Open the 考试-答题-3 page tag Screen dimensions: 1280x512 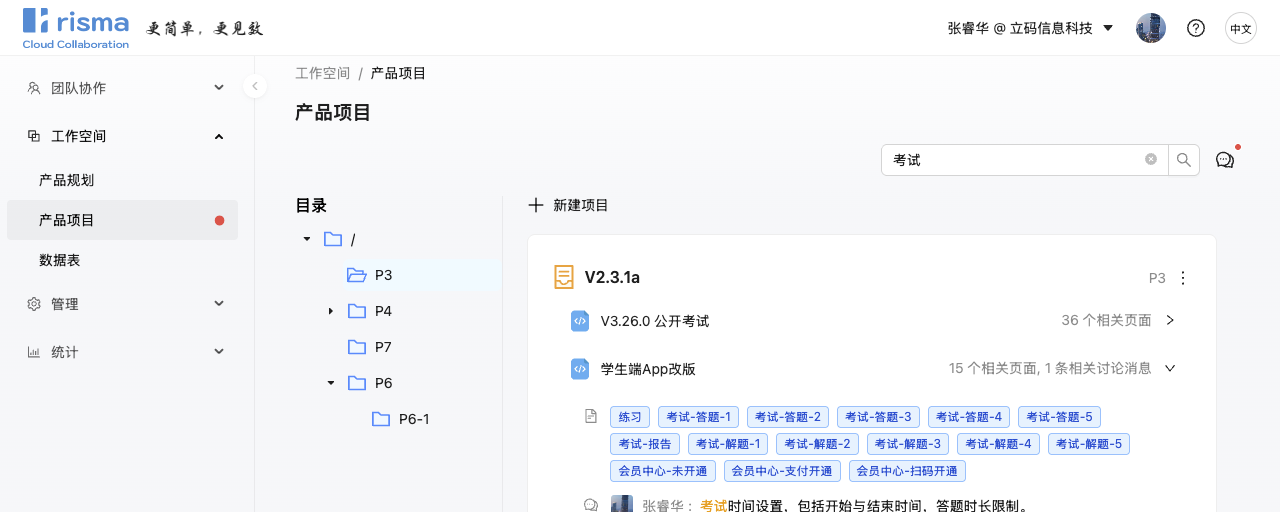878,417
